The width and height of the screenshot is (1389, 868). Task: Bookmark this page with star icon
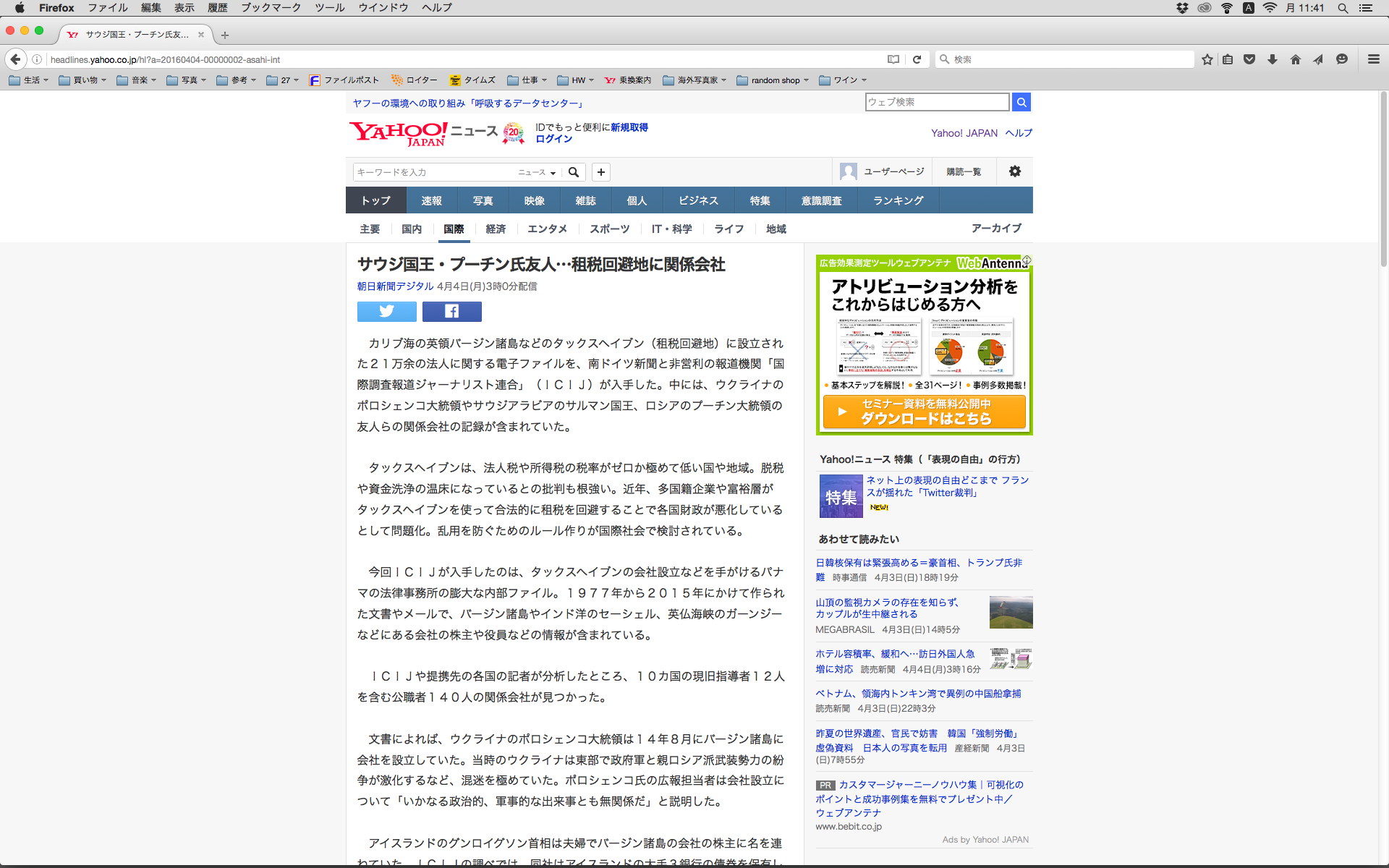(x=1207, y=59)
